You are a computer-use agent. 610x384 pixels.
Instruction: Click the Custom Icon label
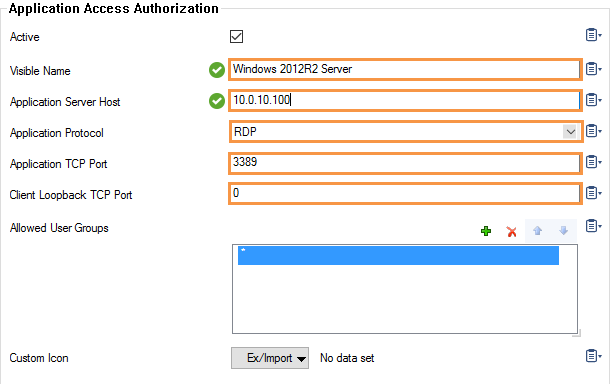(x=39, y=358)
